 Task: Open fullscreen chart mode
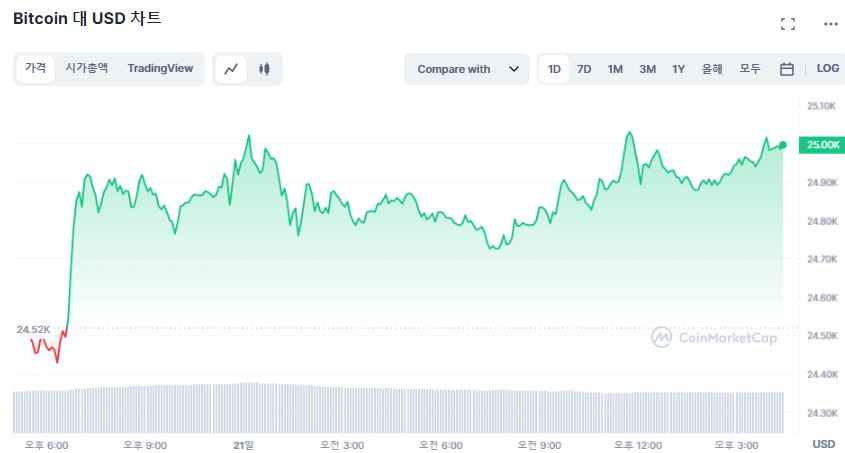pyautogui.click(x=787, y=24)
